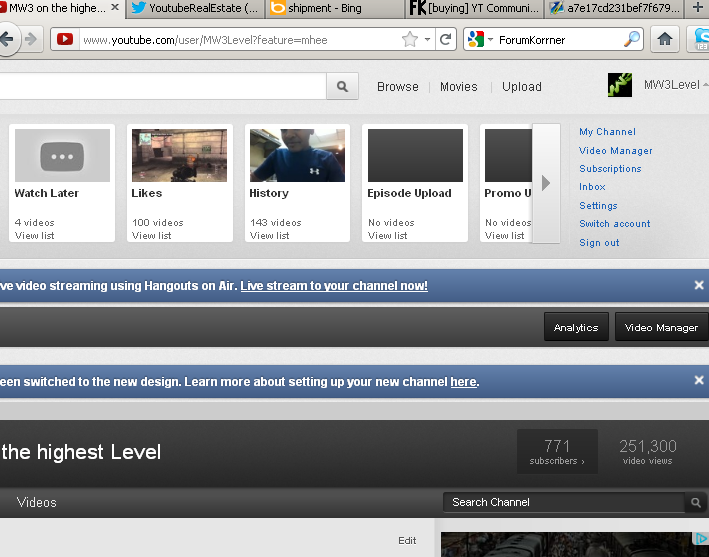
Task: Dismiss the Hangouts on Air banner
Action: click(699, 285)
